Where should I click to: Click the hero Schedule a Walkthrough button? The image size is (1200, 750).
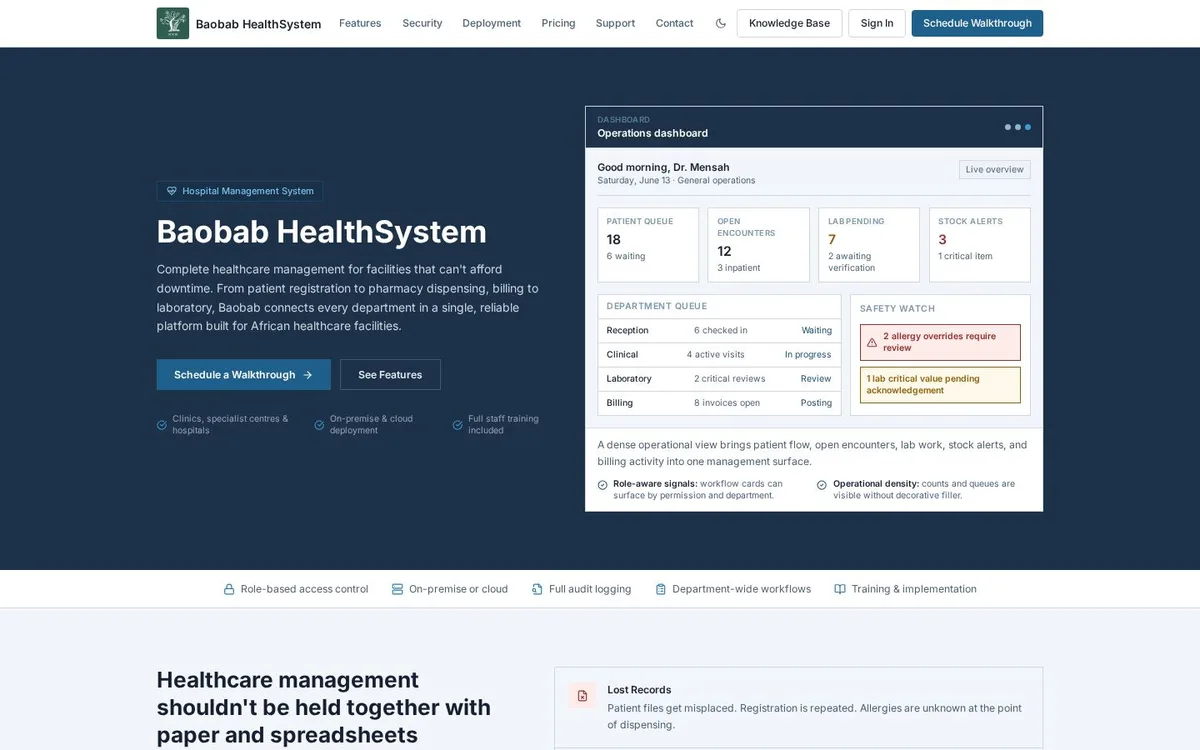coord(244,375)
